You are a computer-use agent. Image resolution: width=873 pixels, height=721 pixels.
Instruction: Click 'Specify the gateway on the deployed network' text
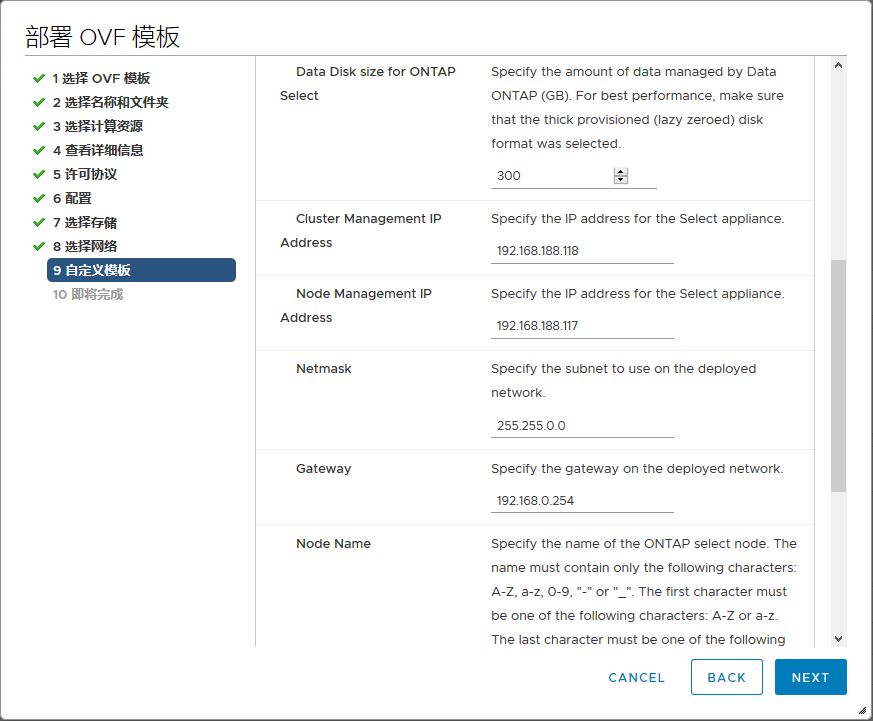point(637,469)
